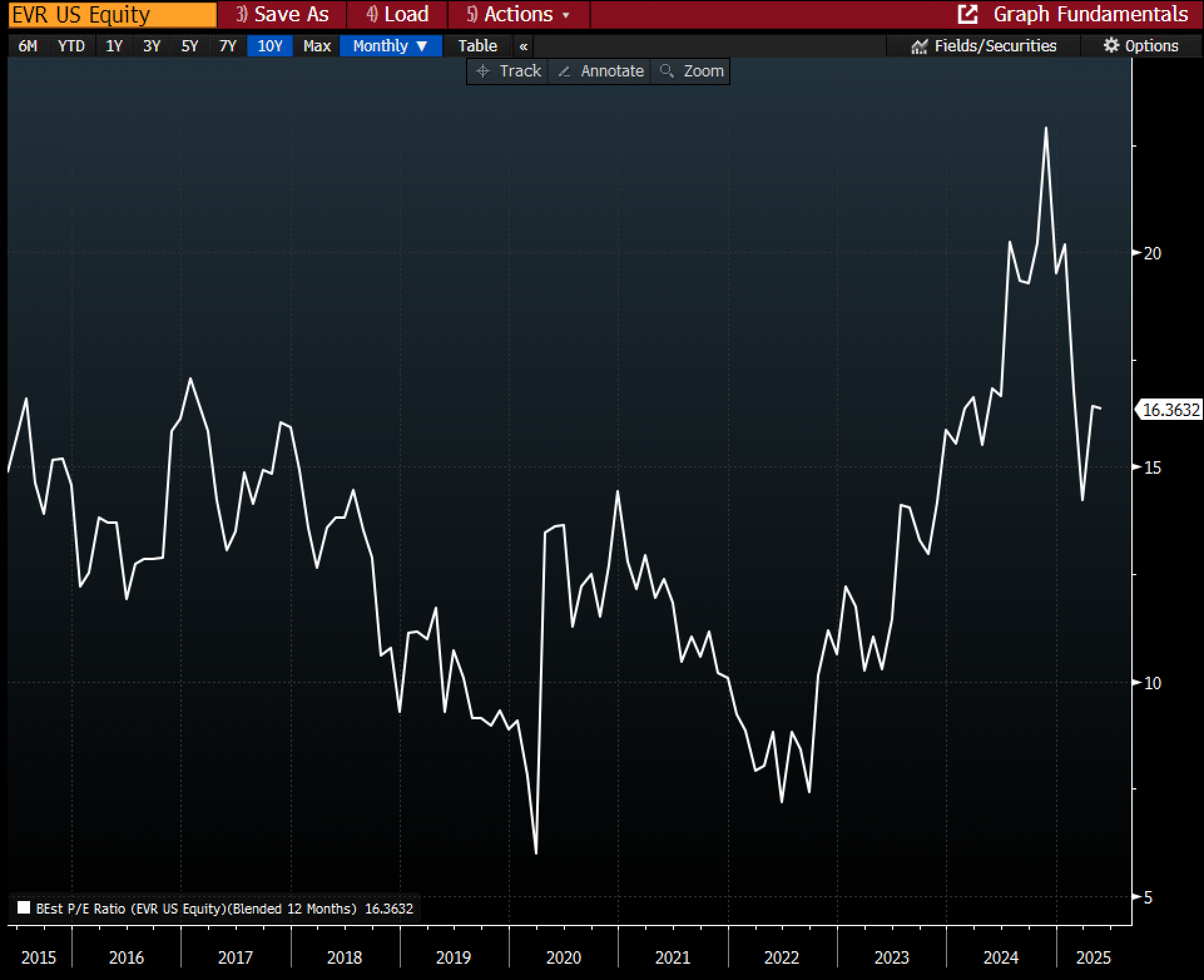Click the 2019 x-axis year label
This screenshot has height=980, width=1204.
pyautogui.click(x=454, y=957)
